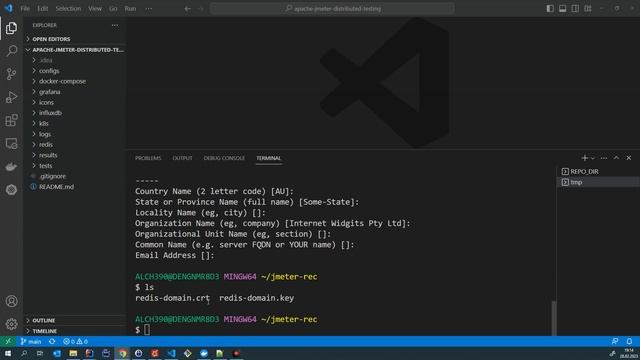Open Remote Explorer icon in activity bar
The height and width of the screenshot is (360, 640).
pyautogui.click(x=11, y=143)
